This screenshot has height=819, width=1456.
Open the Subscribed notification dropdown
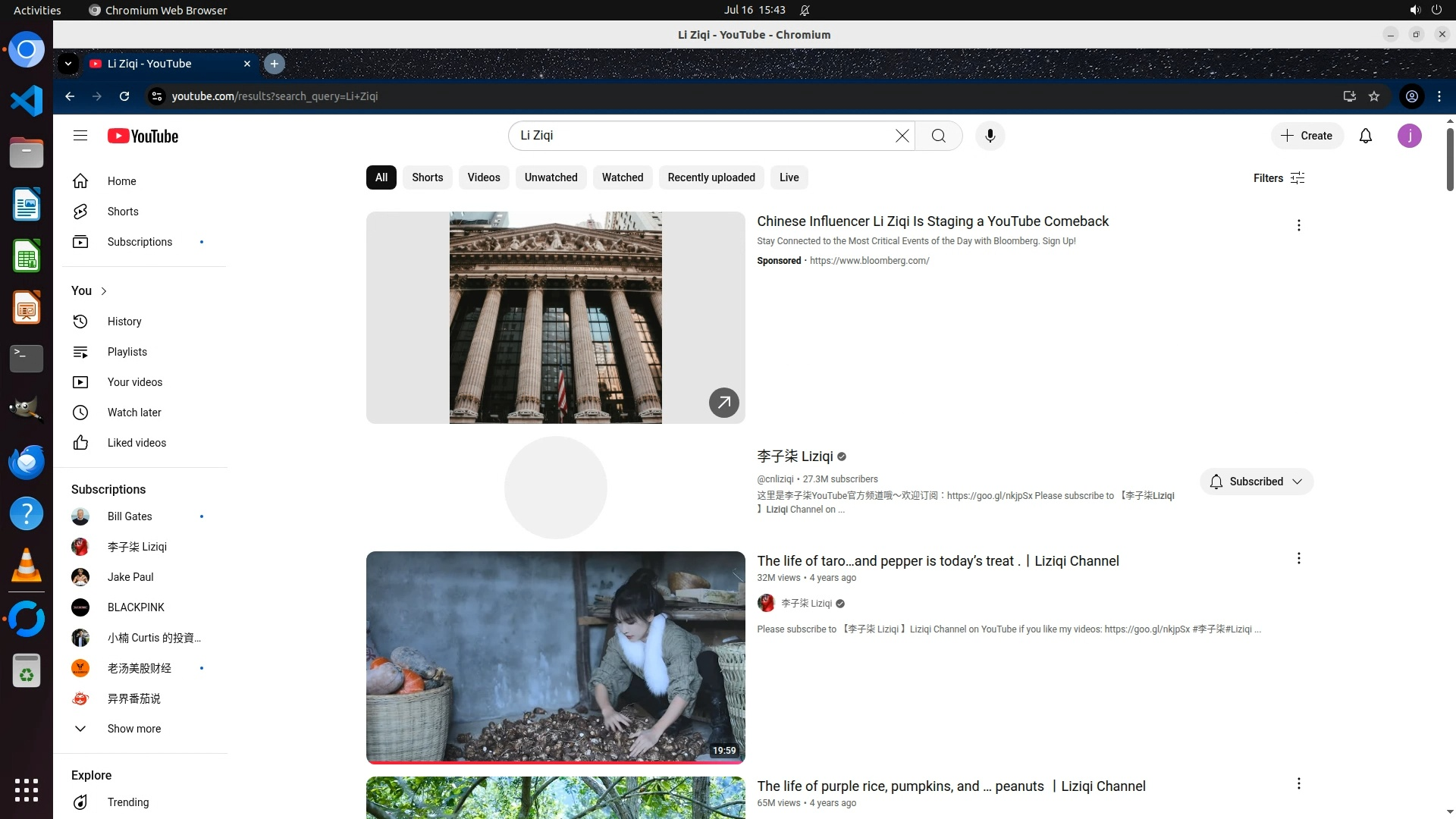[x=1256, y=482]
